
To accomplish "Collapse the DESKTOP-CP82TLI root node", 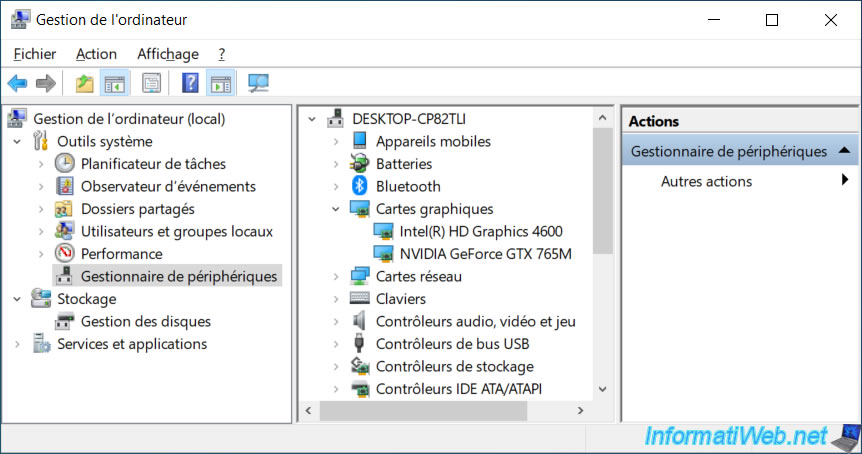I will click(x=312, y=119).
